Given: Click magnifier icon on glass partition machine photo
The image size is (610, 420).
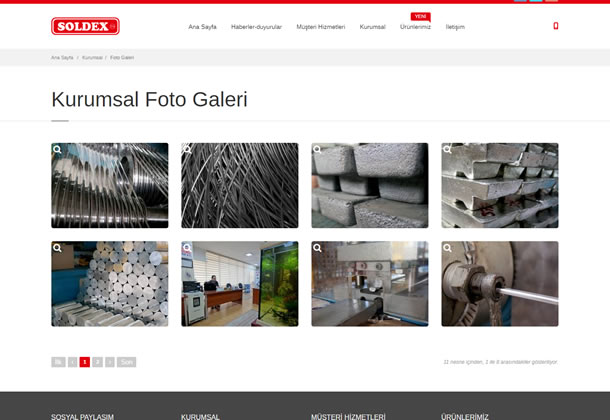Looking at the screenshot, I should [x=317, y=248].
